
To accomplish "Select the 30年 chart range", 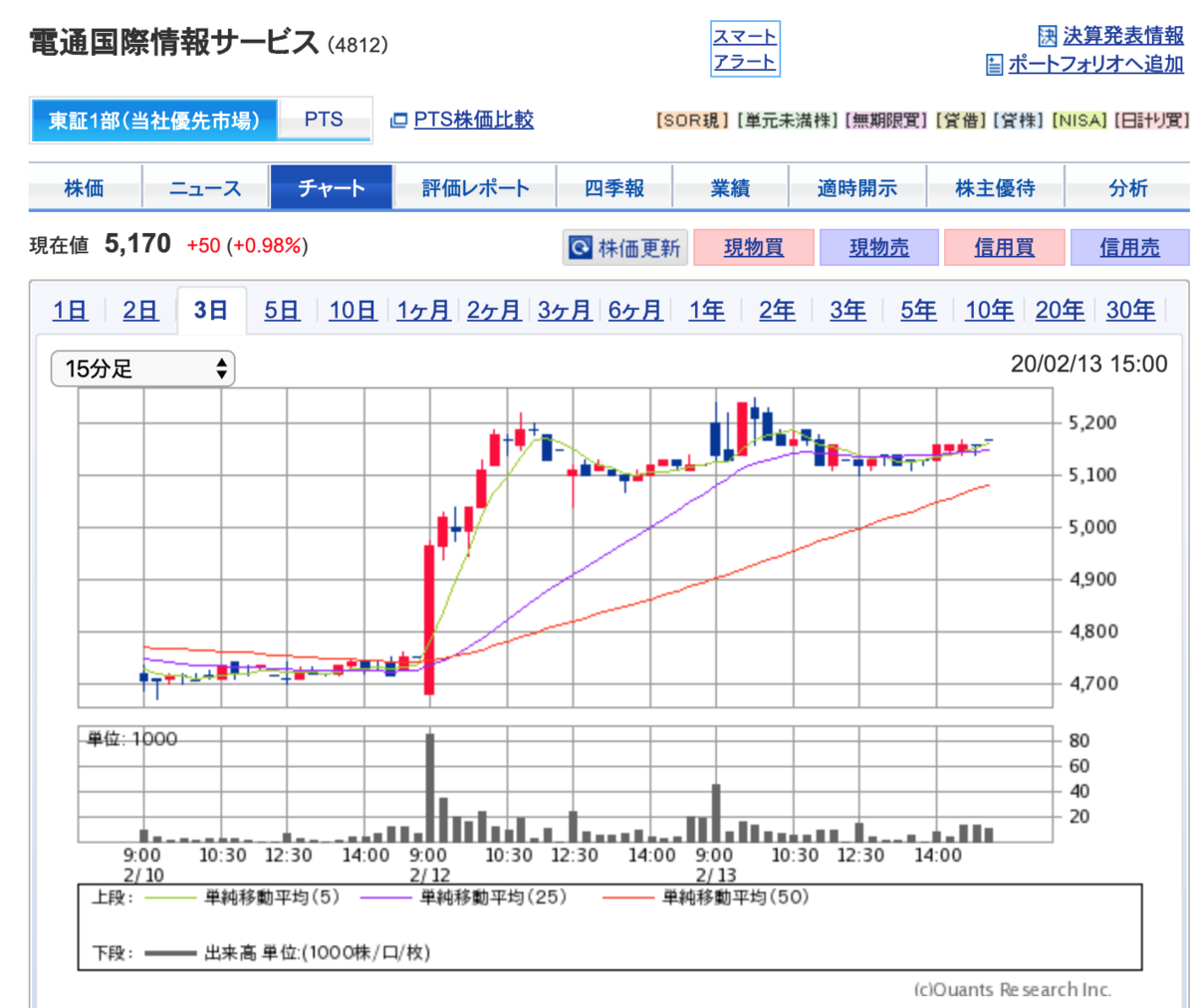I will [1130, 311].
